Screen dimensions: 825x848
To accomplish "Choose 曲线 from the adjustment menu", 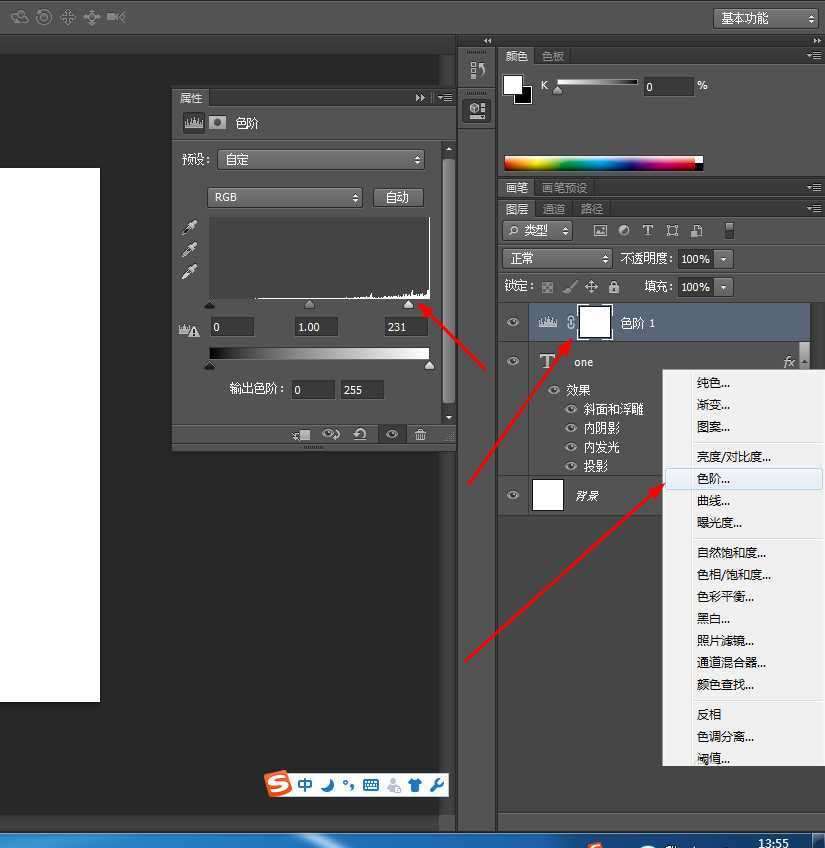I will (x=711, y=500).
